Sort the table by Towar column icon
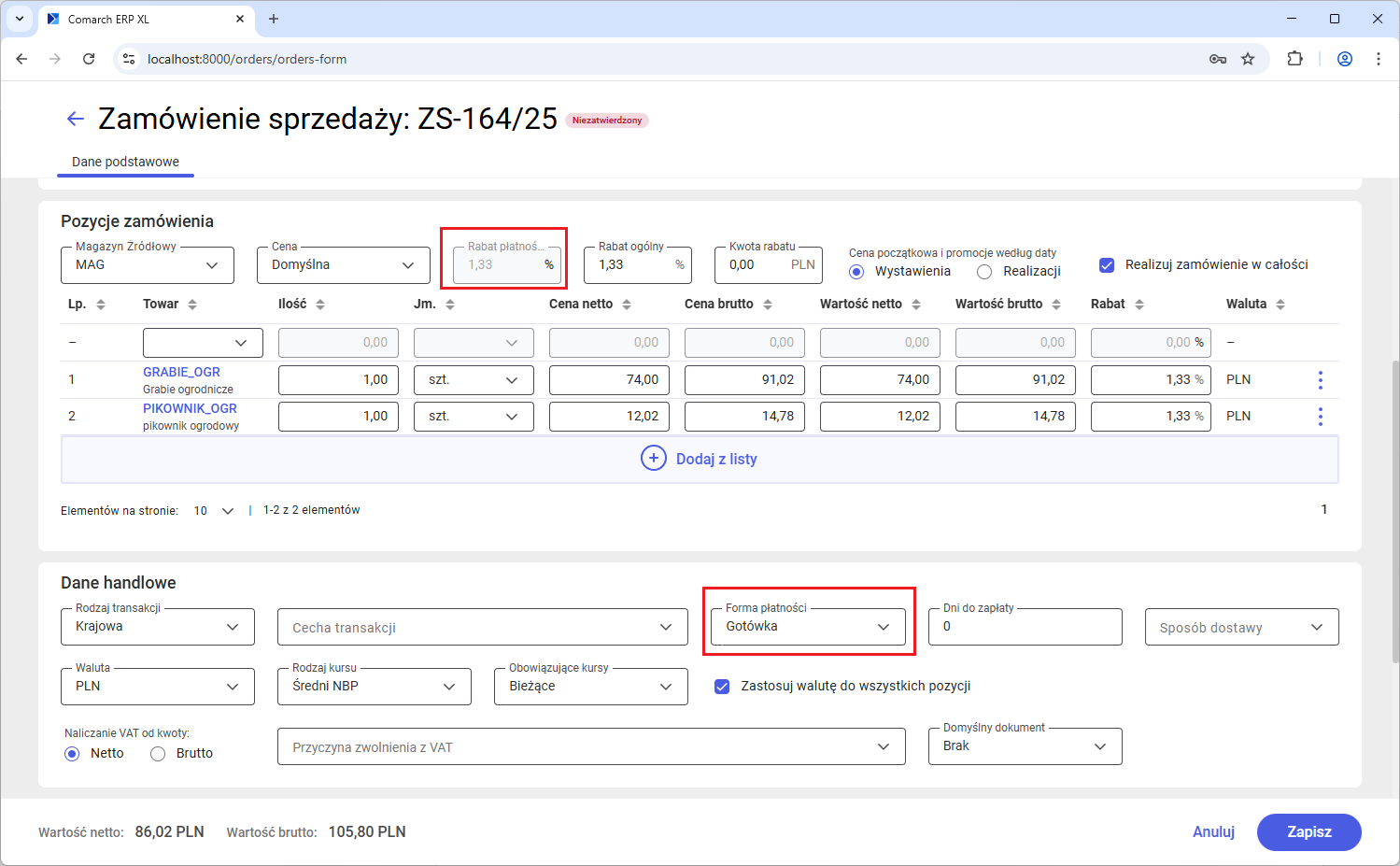This screenshot has width=1400, height=866. 192,305
